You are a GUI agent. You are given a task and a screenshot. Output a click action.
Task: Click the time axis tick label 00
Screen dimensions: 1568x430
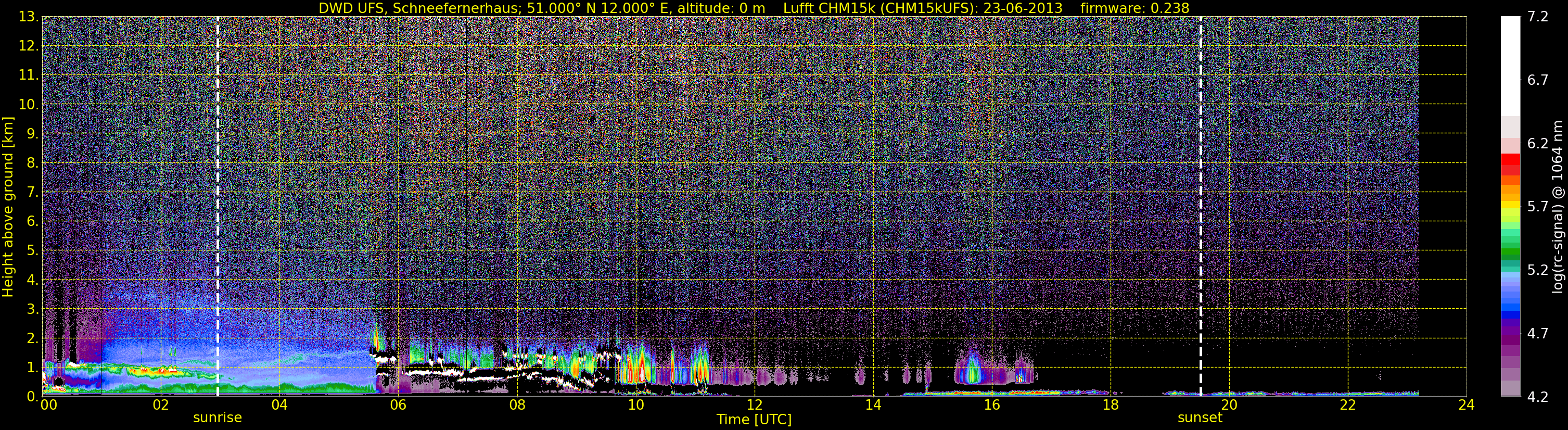point(48,406)
